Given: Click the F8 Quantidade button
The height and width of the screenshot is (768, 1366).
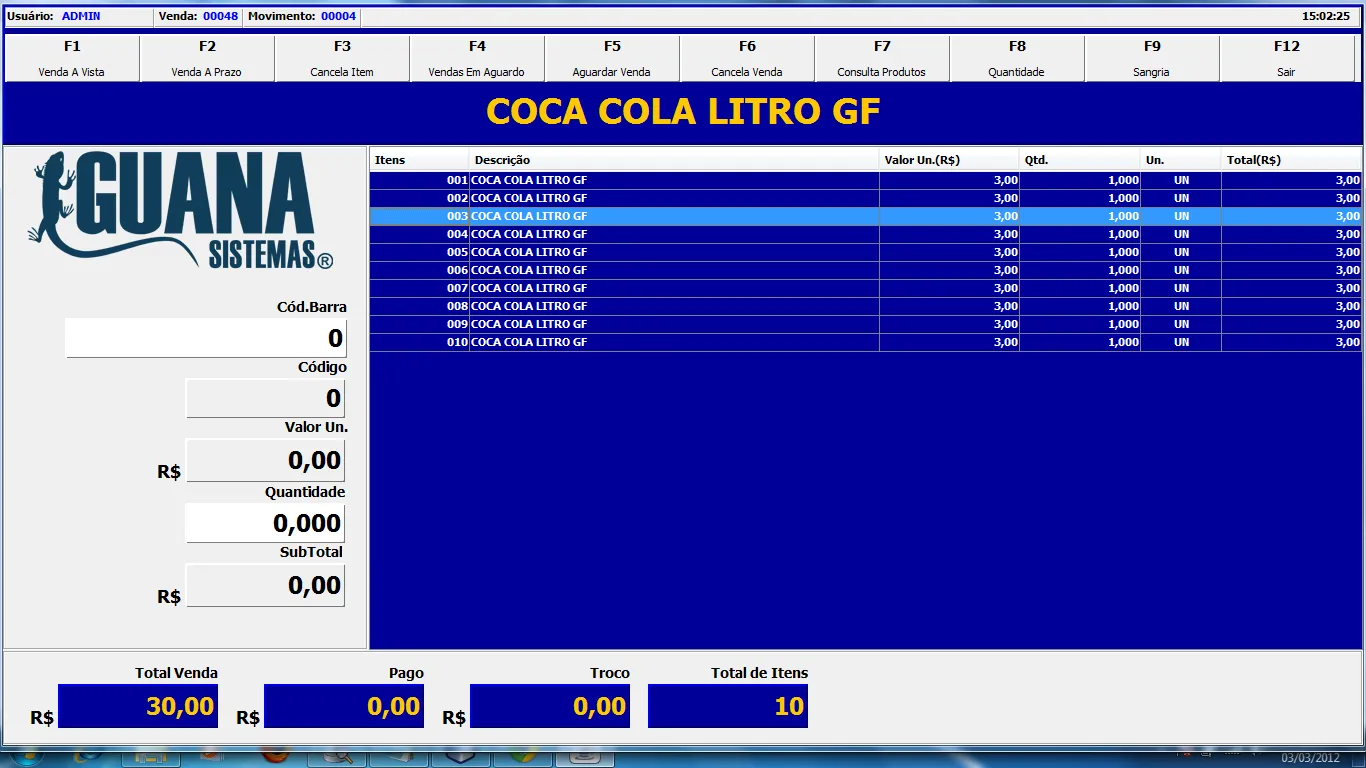Looking at the screenshot, I should tap(1017, 59).
